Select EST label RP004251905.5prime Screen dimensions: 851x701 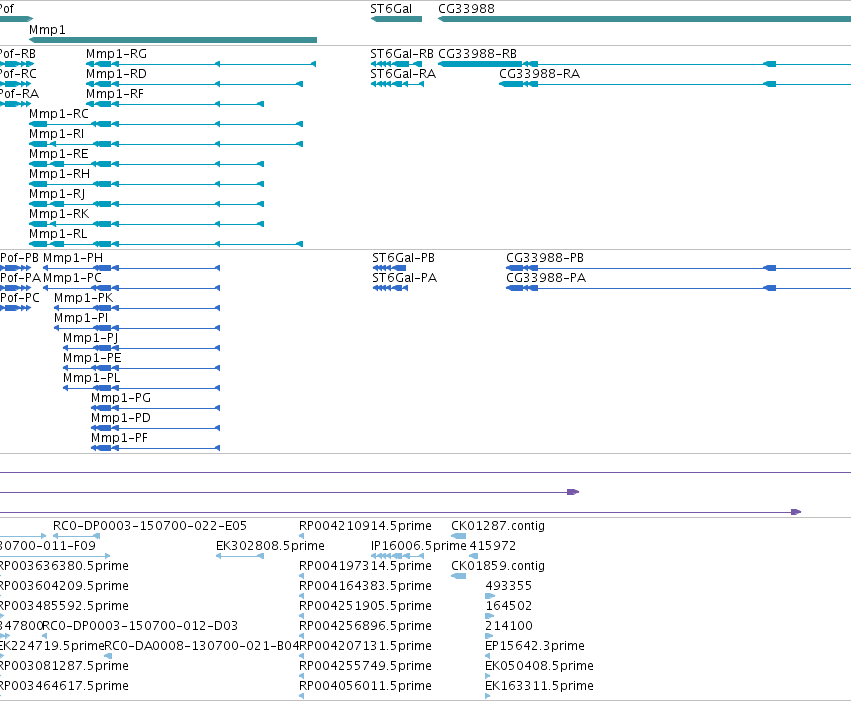pos(365,607)
